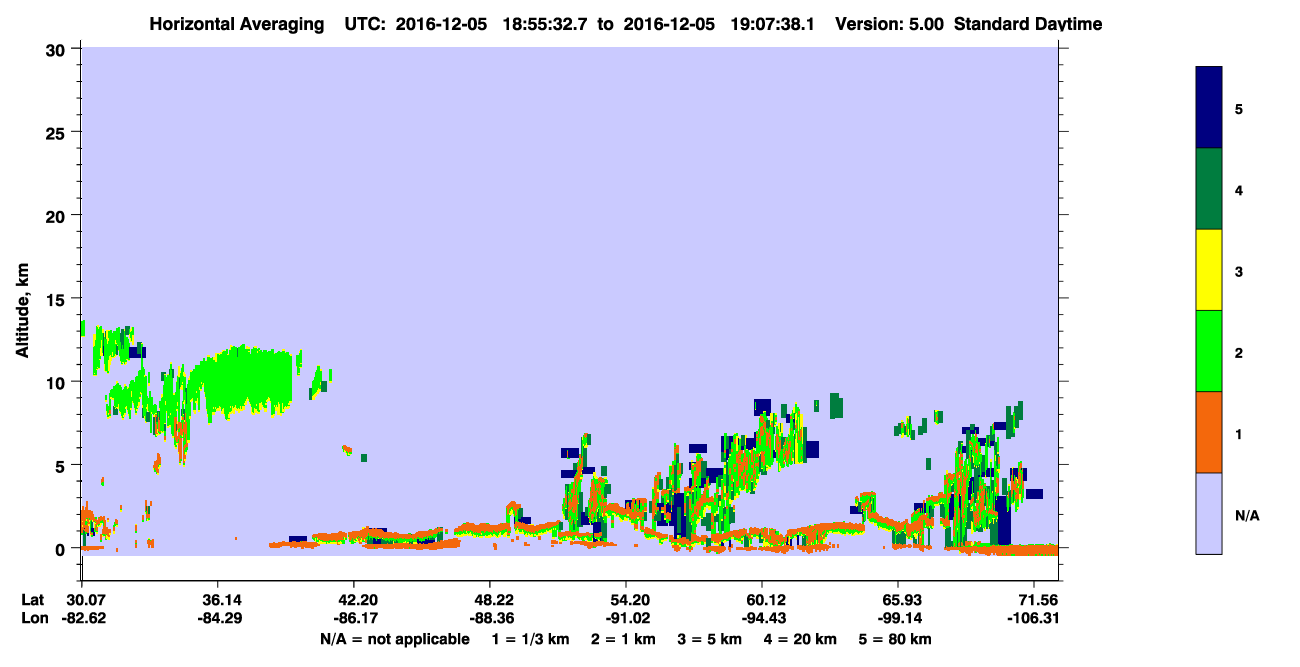Click the '5 = 80 km' legend text

(x=895, y=639)
